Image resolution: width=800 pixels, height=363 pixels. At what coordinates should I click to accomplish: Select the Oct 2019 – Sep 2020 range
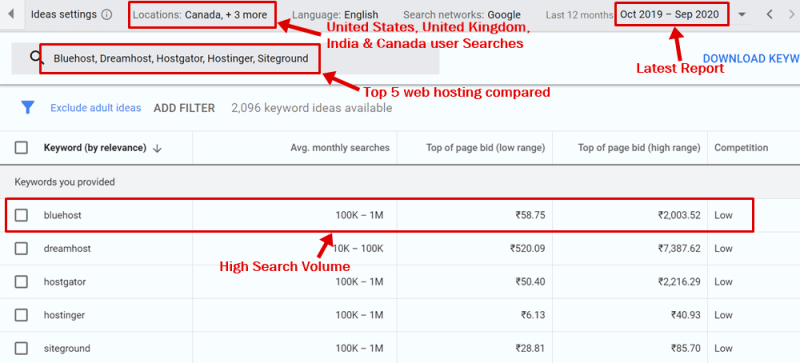(x=669, y=14)
